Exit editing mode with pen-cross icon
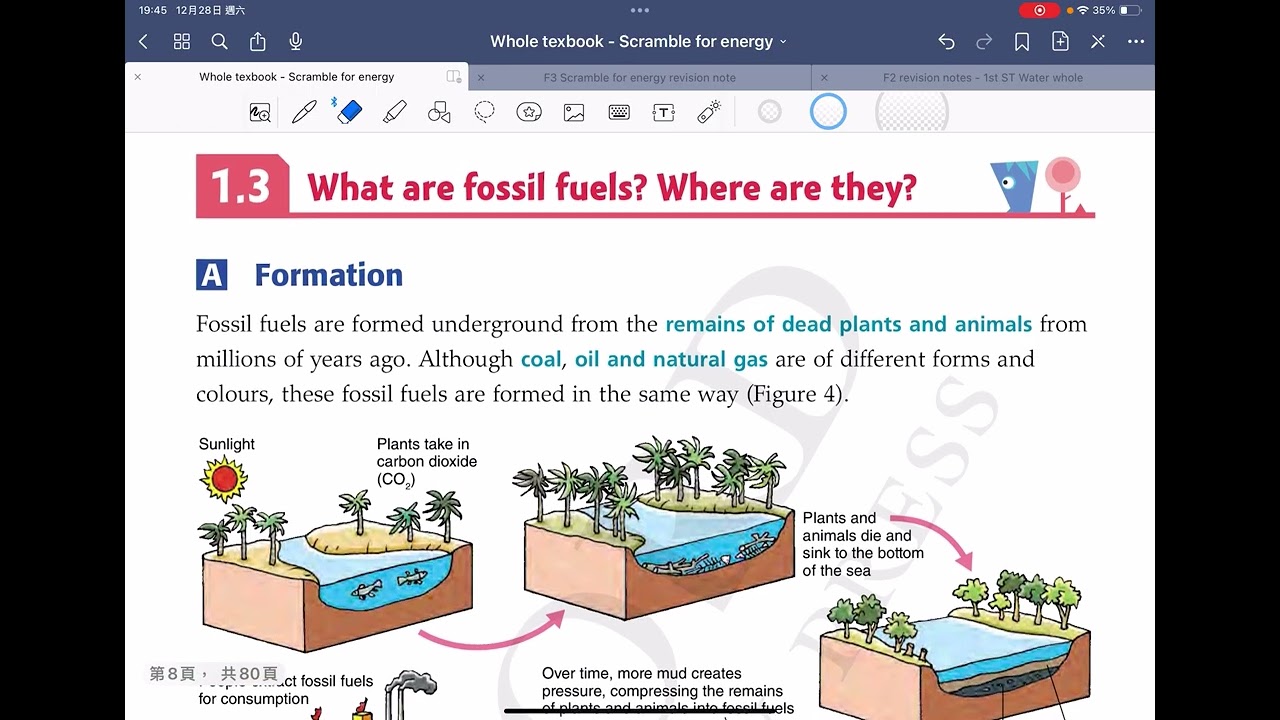The width and height of the screenshot is (1280, 720). click(1098, 41)
